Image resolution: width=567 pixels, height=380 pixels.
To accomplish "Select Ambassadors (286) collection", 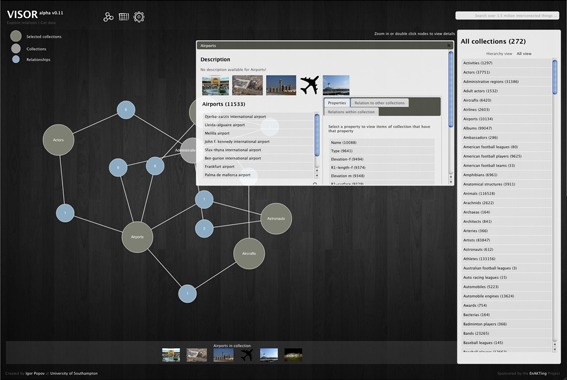I will (506, 137).
